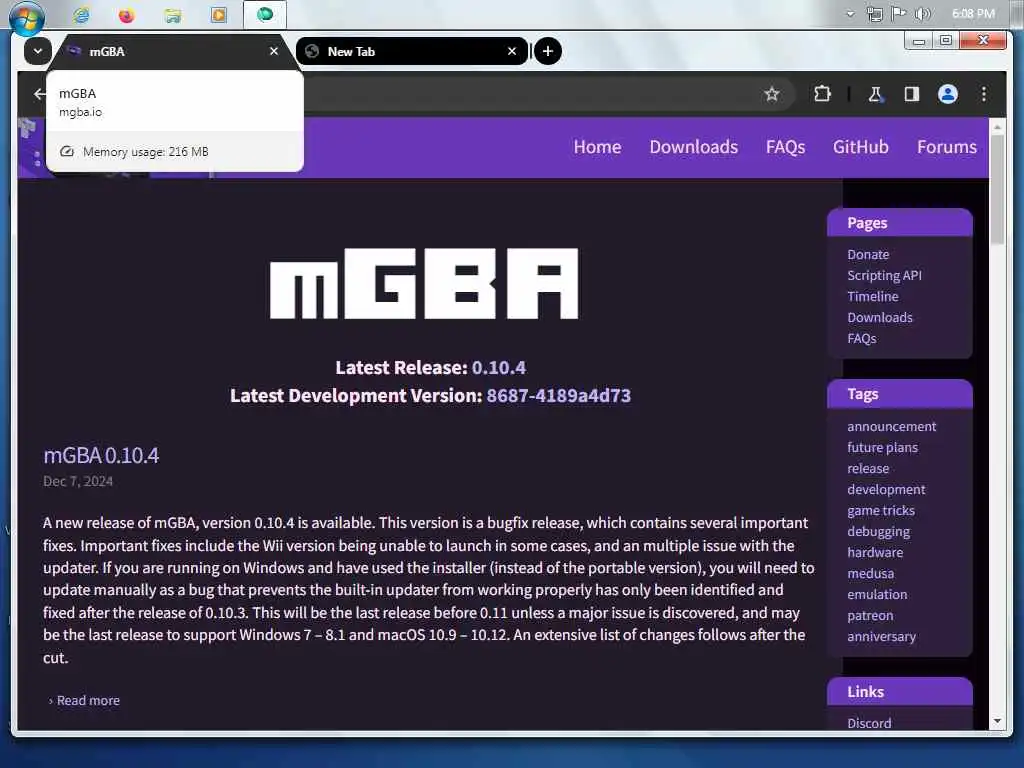The width and height of the screenshot is (1024, 768).
Task: Select the release tag
Action: pos(868,468)
